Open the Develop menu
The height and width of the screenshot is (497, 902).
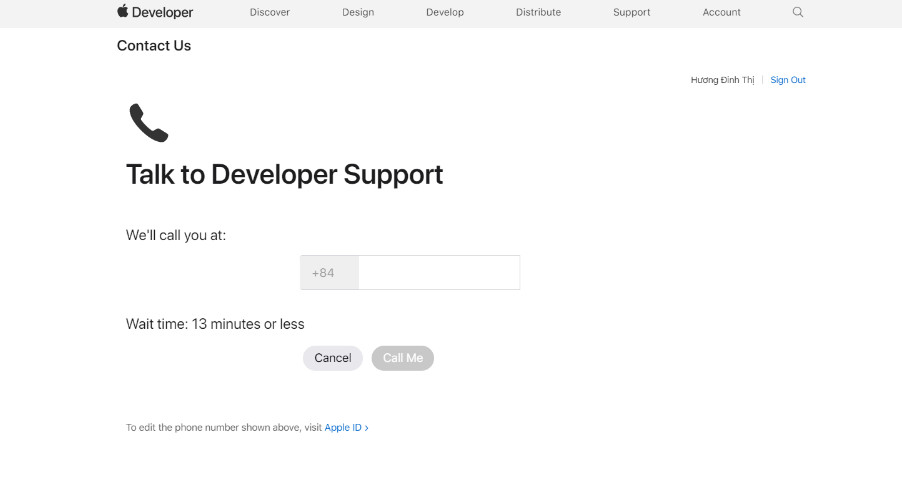(445, 12)
